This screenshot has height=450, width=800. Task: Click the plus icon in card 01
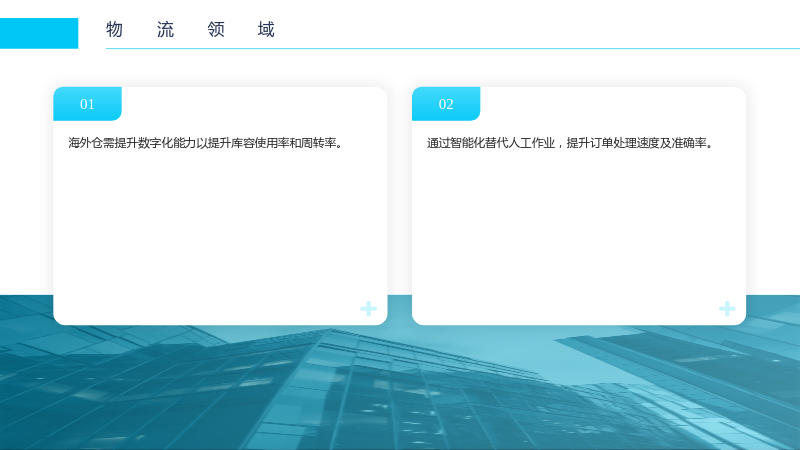[368, 308]
